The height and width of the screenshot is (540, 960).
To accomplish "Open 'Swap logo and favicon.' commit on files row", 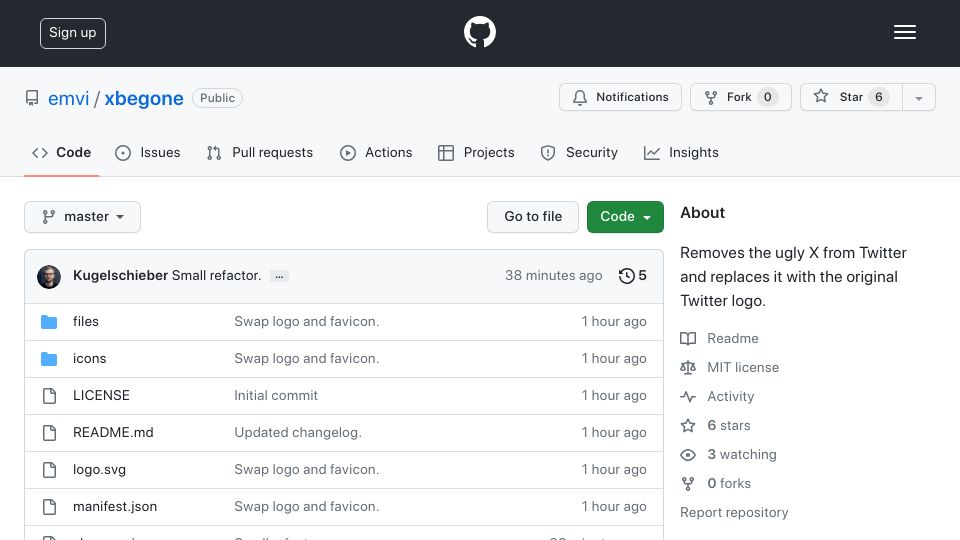I will pos(307,321).
